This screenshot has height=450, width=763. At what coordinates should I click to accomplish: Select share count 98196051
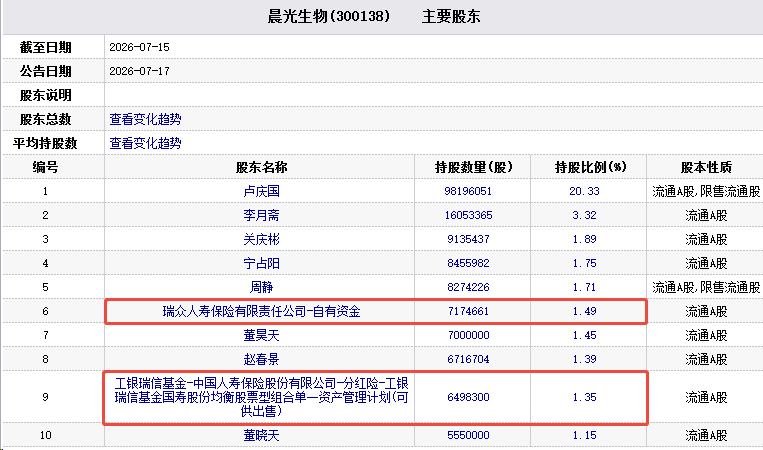[468, 191]
